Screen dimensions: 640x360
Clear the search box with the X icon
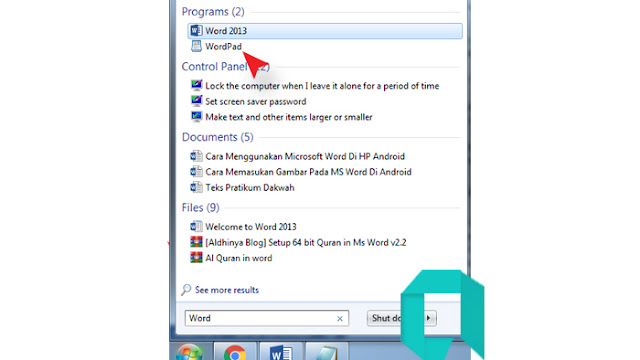click(x=340, y=319)
